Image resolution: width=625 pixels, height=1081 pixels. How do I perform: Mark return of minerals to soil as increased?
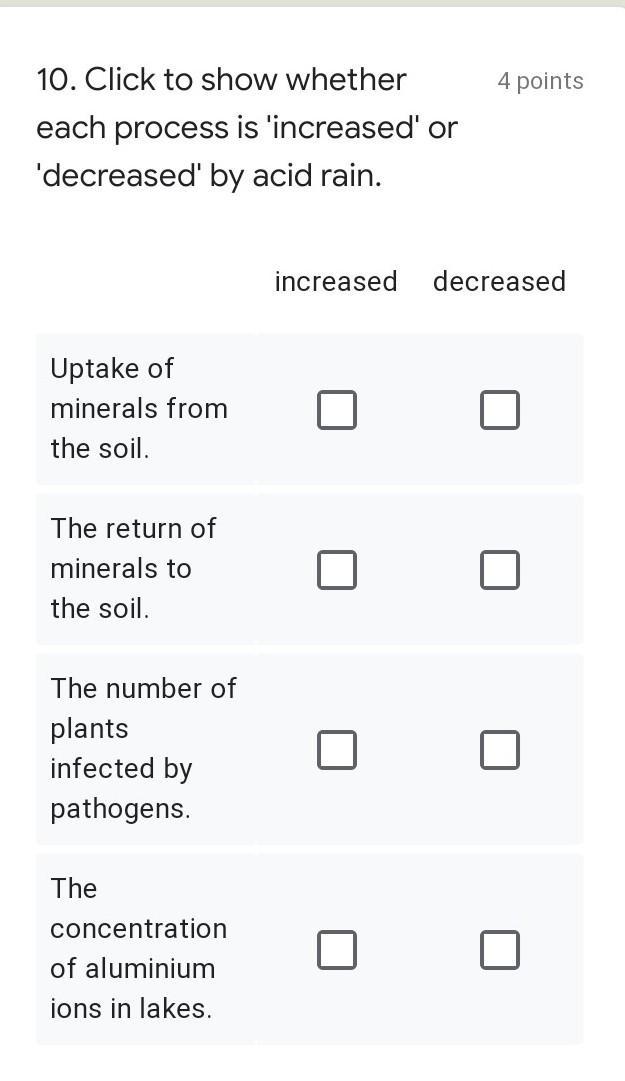click(x=337, y=569)
